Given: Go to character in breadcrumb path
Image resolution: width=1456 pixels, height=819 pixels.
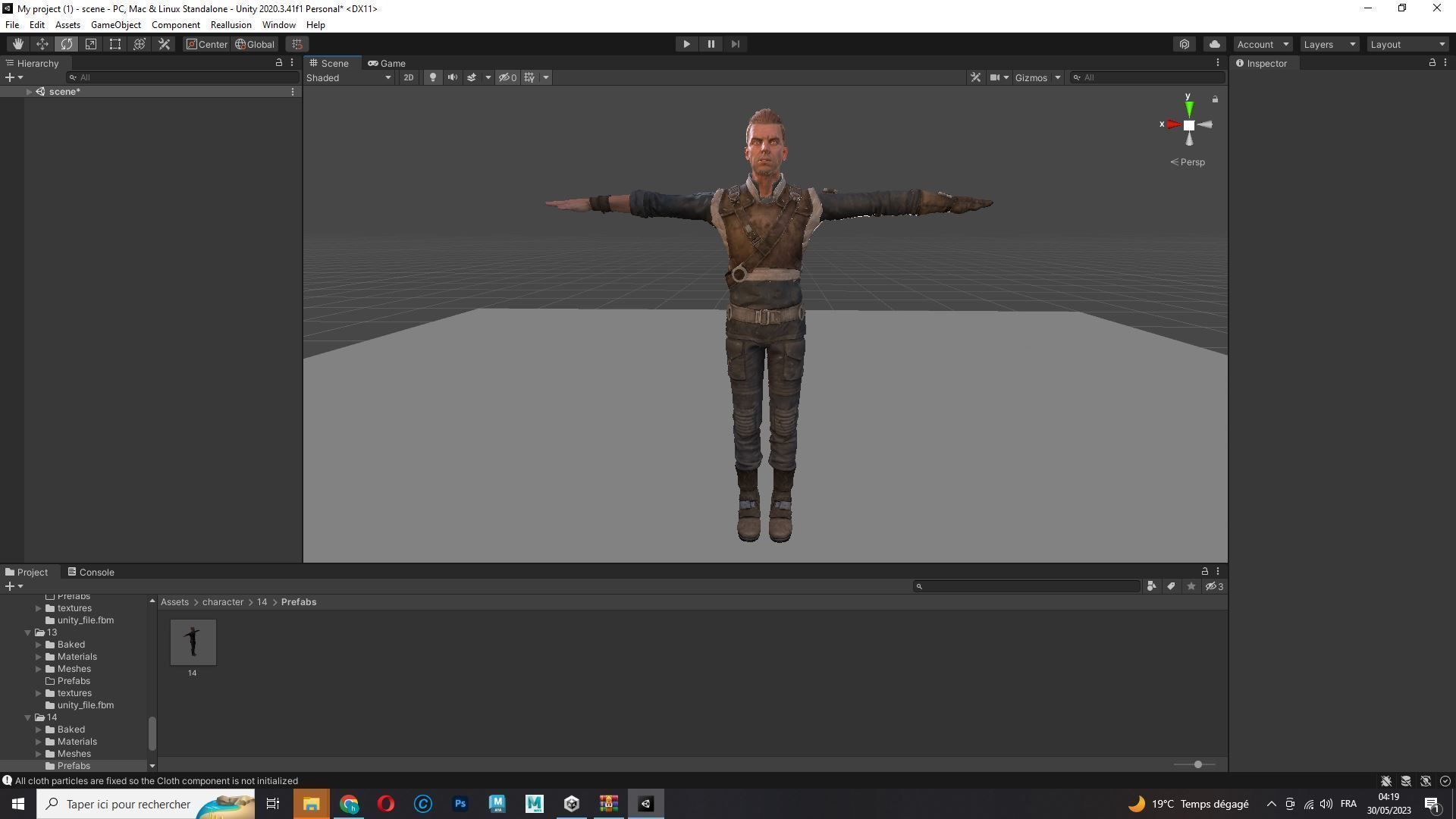Looking at the screenshot, I should (222, 602).
